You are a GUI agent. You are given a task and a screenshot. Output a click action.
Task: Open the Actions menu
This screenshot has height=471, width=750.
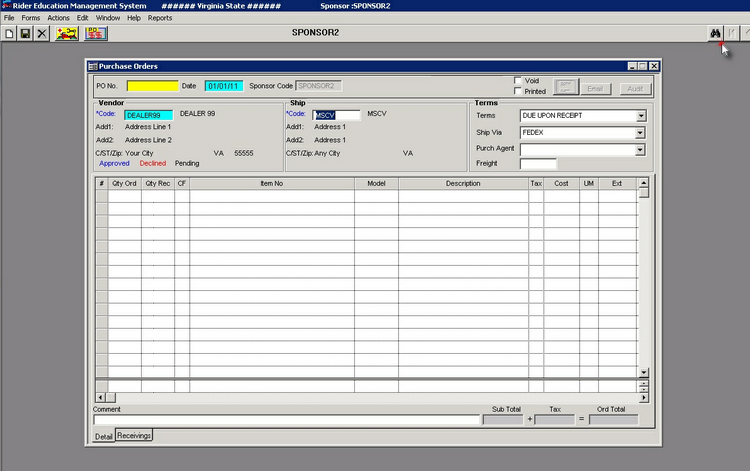tap(58, 18)
